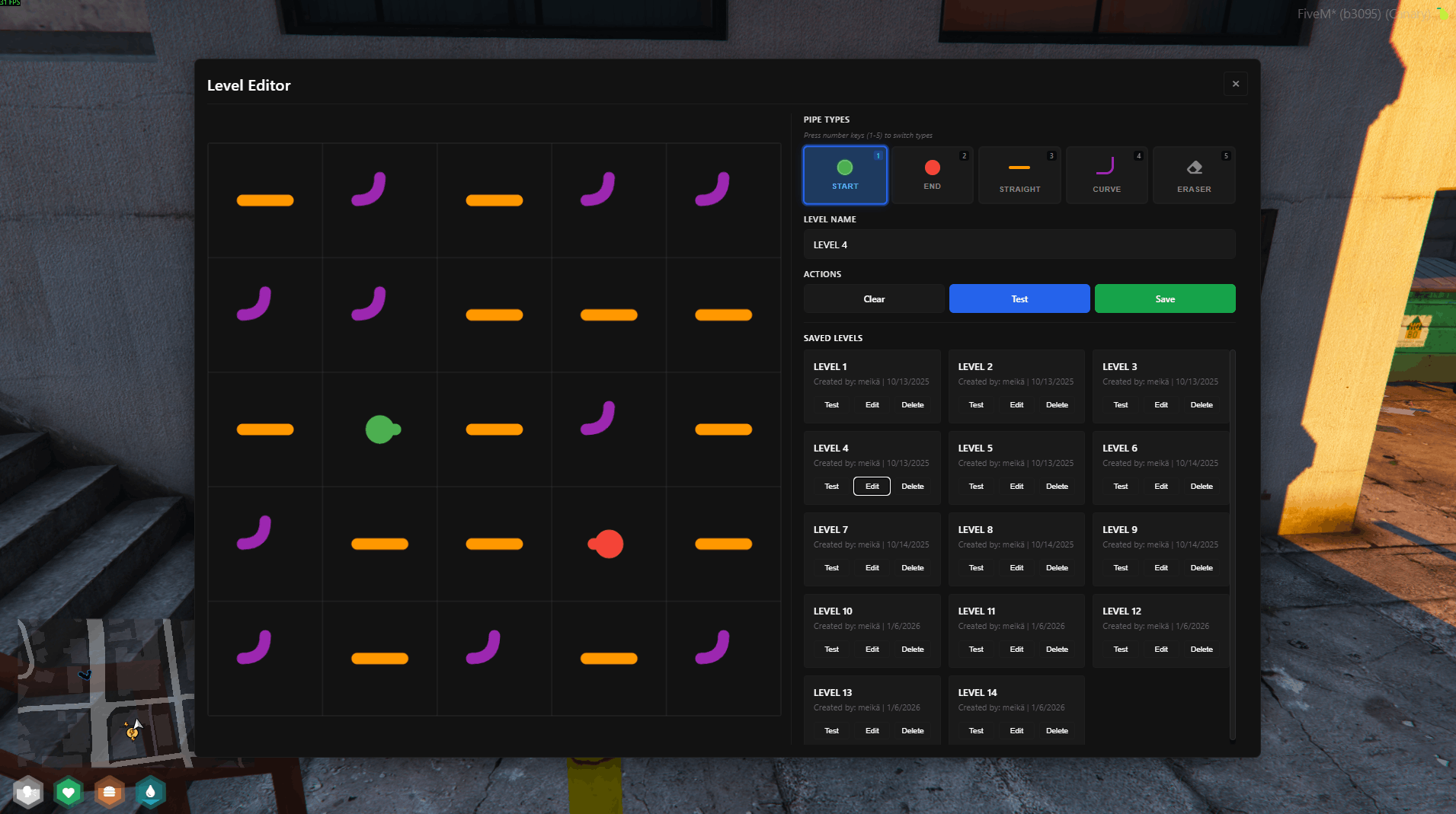The width and height of the screenshot is (1456, 814).
Task: Save the level with green Save button
Action: point(1164,298)
